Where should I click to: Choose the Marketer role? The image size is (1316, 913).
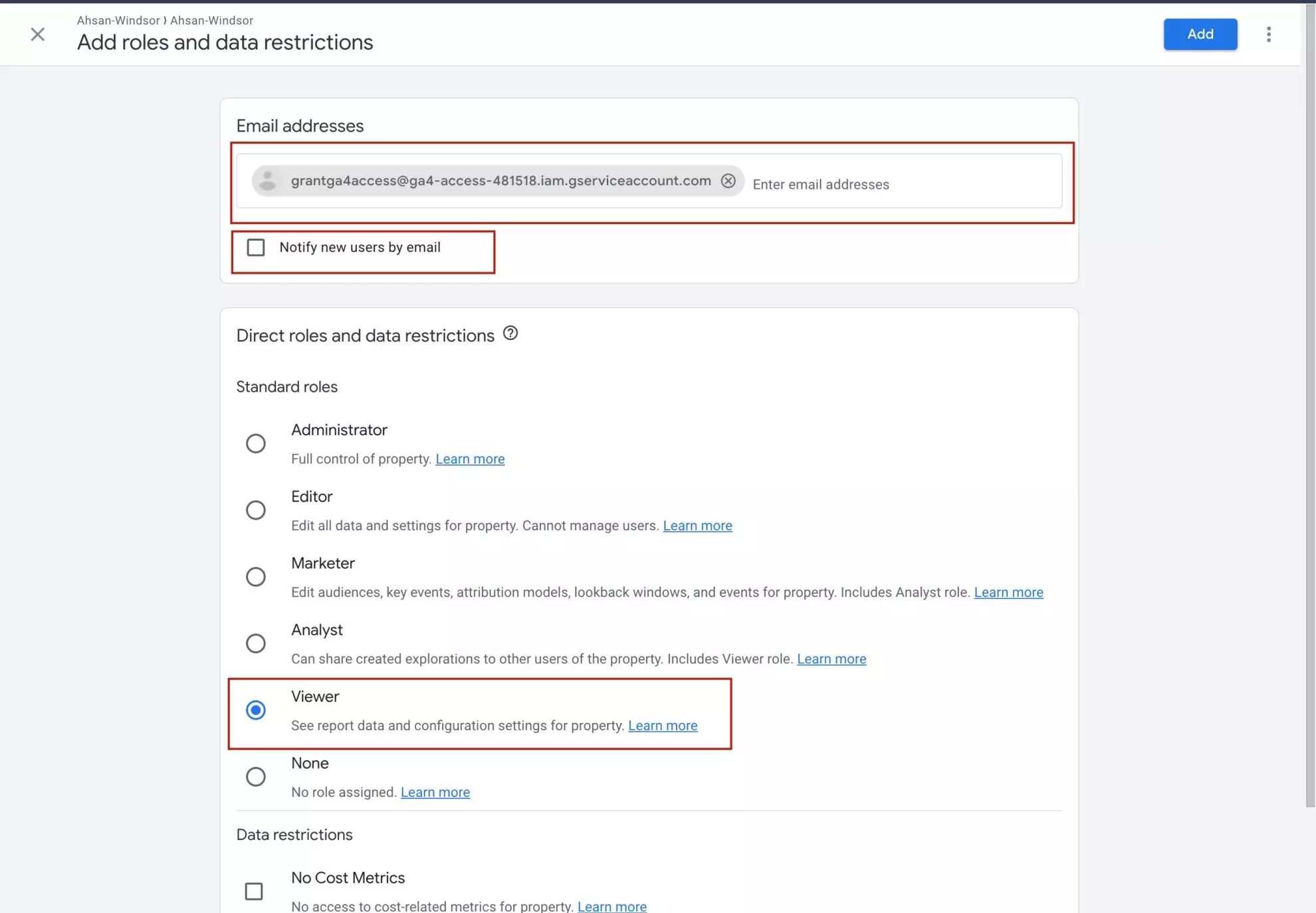(x=256, y=577)
